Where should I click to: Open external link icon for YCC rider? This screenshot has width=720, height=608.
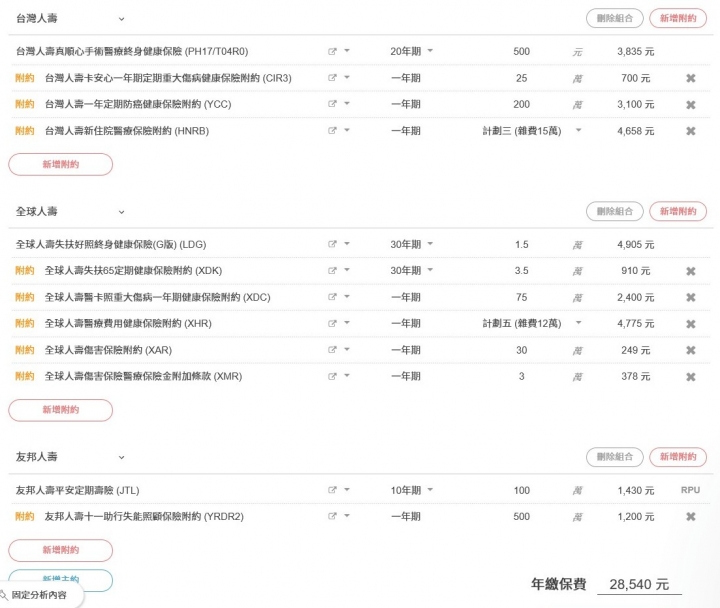(332, 104)
